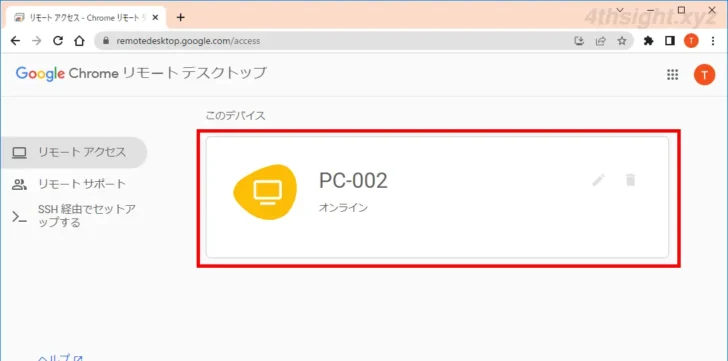
Task: Open the Google apps grid launcher
Action: [672, 75]
